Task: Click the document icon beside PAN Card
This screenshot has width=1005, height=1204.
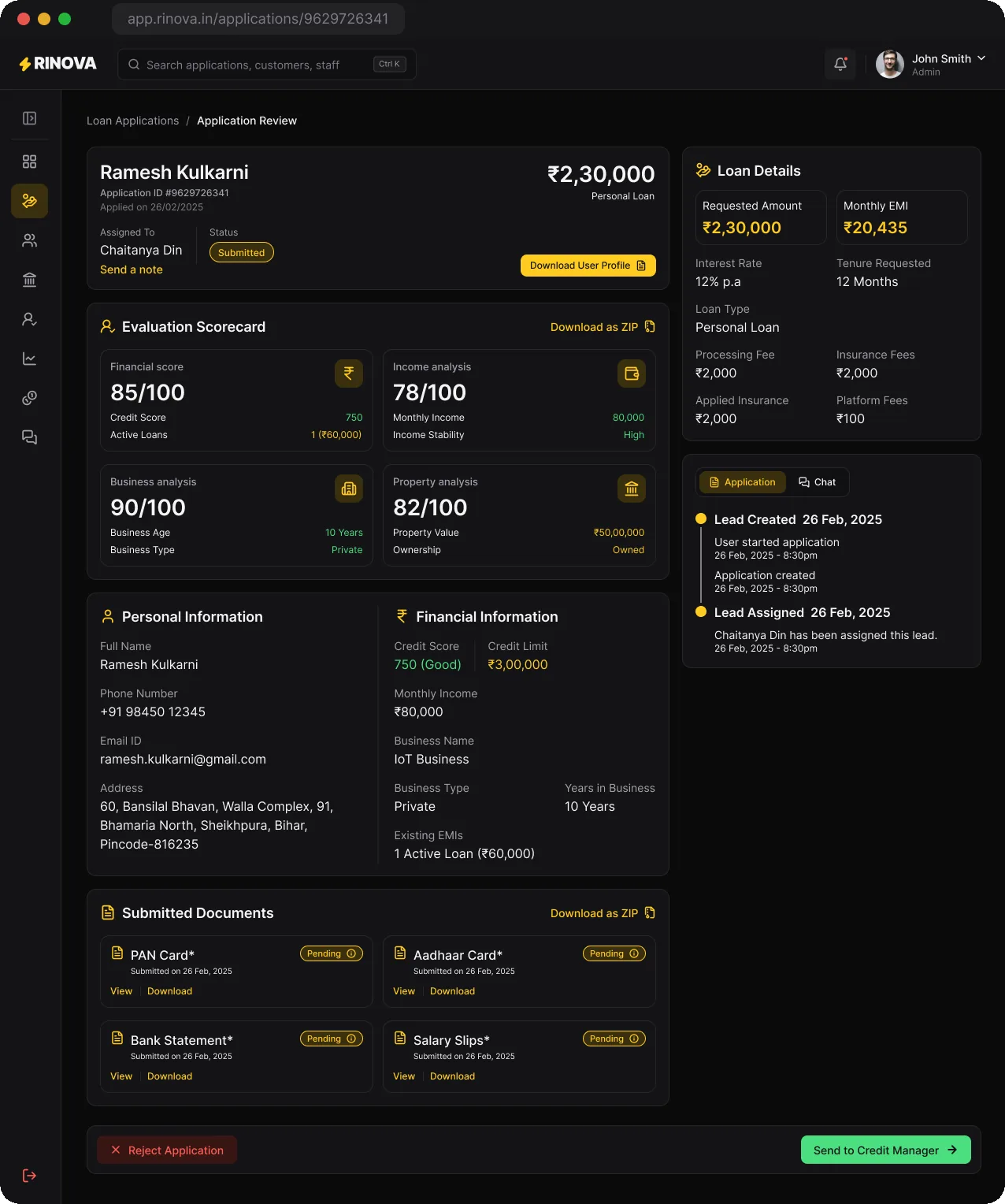Action: [117, 953]
